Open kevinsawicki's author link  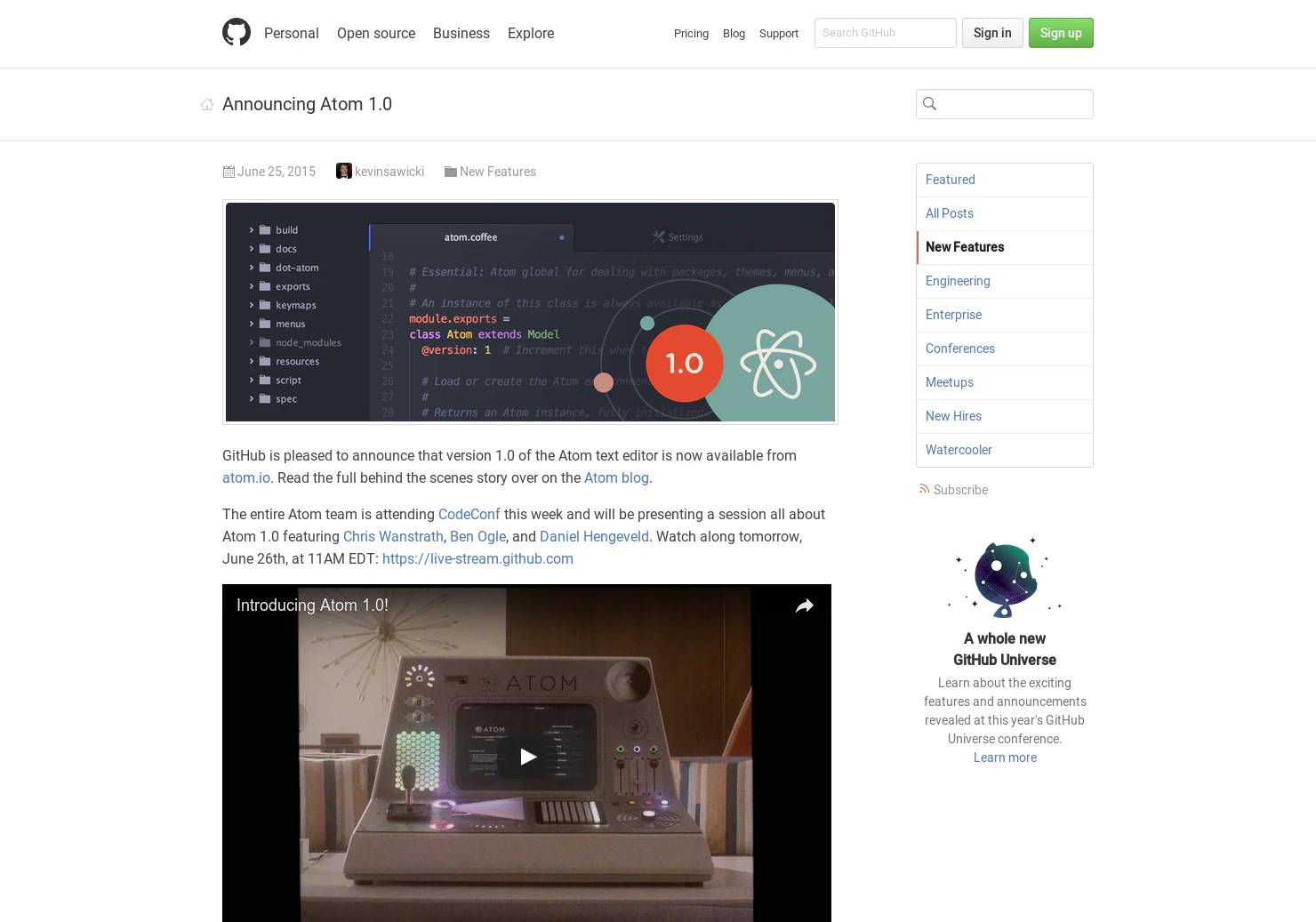pos(389,172)
